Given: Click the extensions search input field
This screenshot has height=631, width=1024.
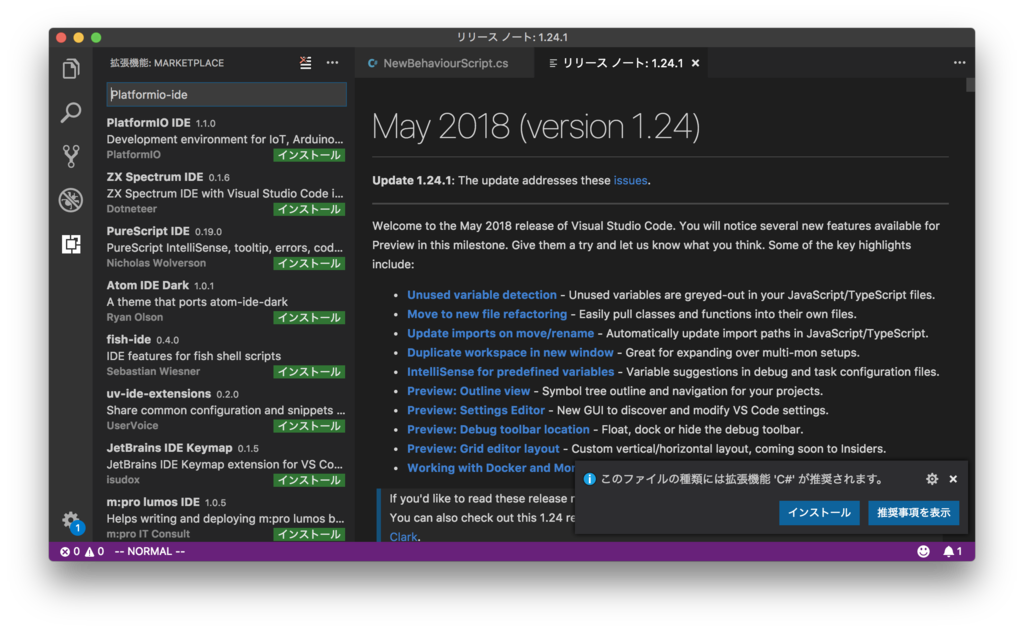Looking at the screenshot, I should click(226, 95).
